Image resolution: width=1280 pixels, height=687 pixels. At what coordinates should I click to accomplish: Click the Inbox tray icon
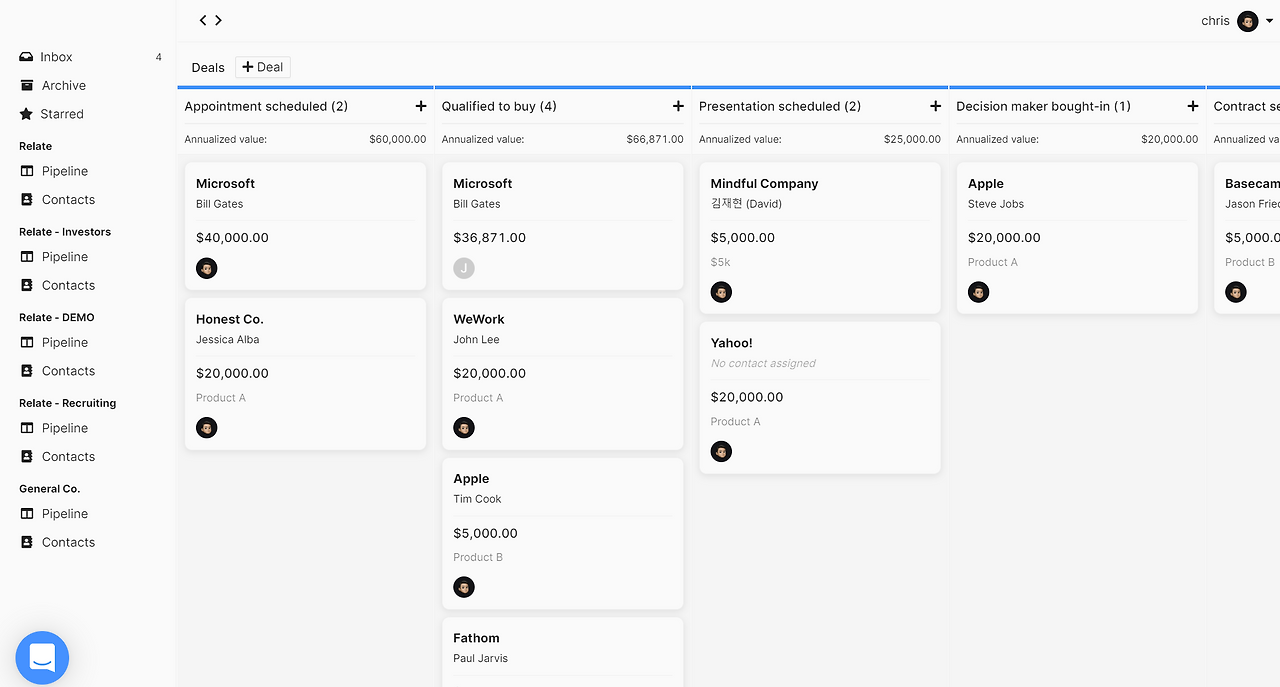(x=26, y=57)
